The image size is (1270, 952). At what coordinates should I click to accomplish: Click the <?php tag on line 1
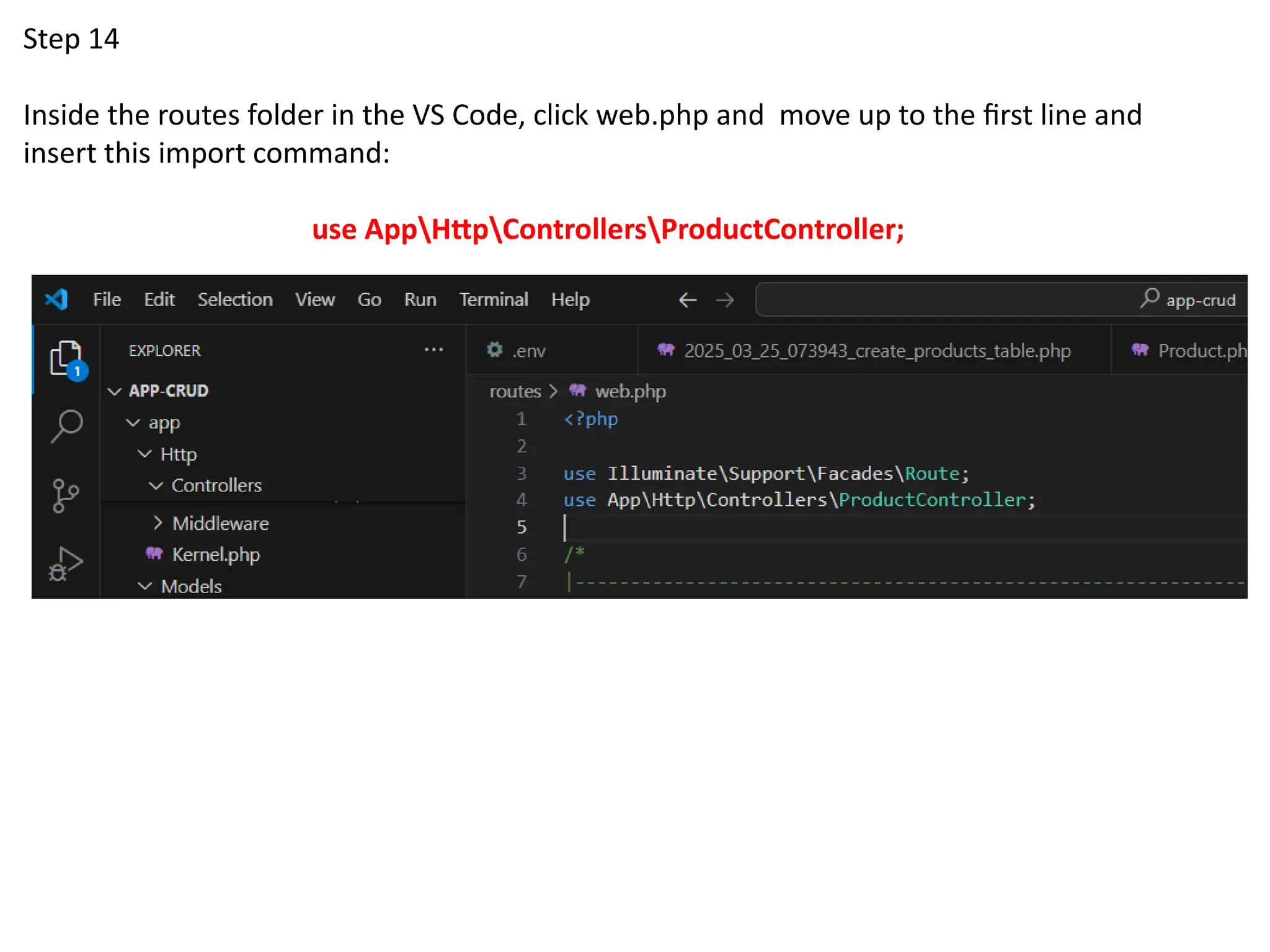590,419
